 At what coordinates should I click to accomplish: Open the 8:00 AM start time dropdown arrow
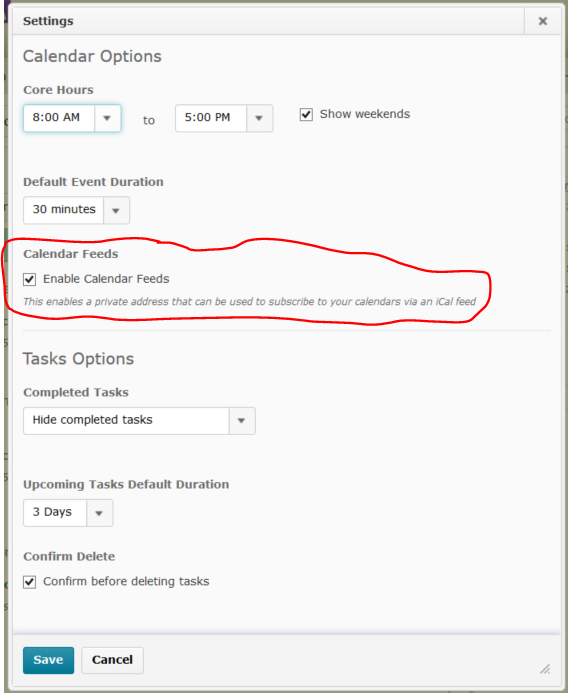point(107,118)
